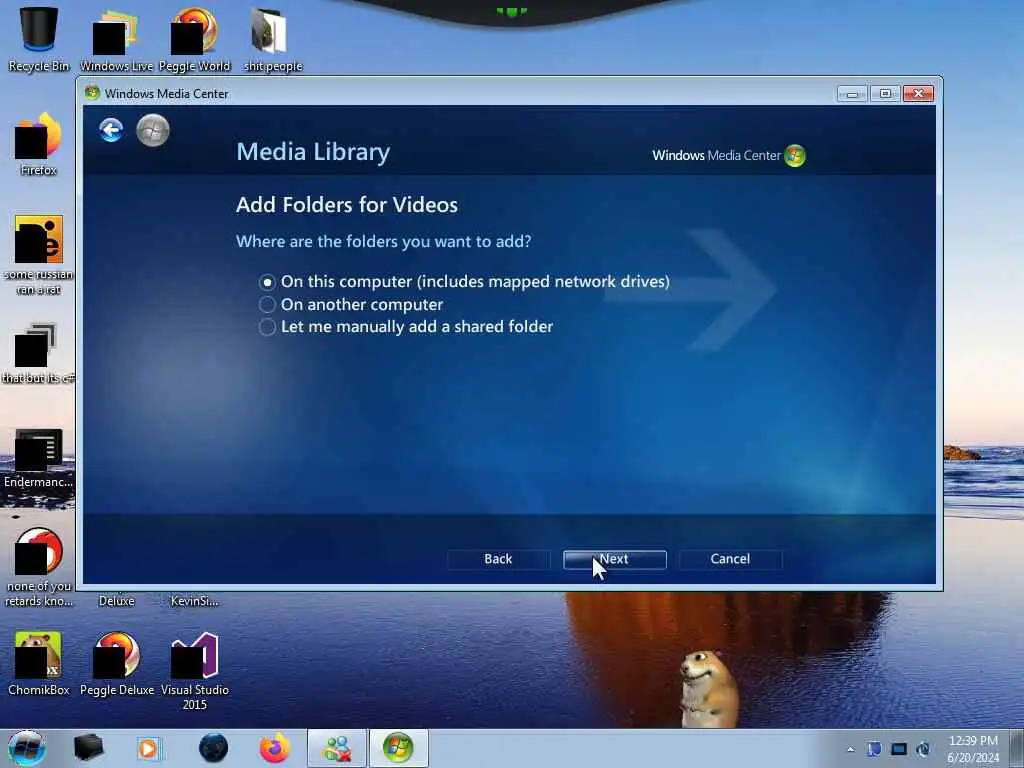
Task: Select the 'shit people' folder icon
Action: [272, 39]
